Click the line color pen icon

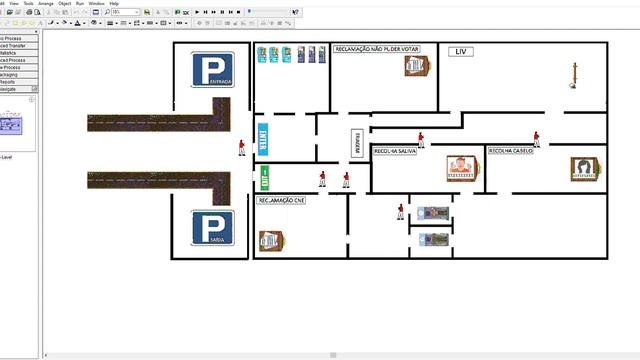click(51, 23)
